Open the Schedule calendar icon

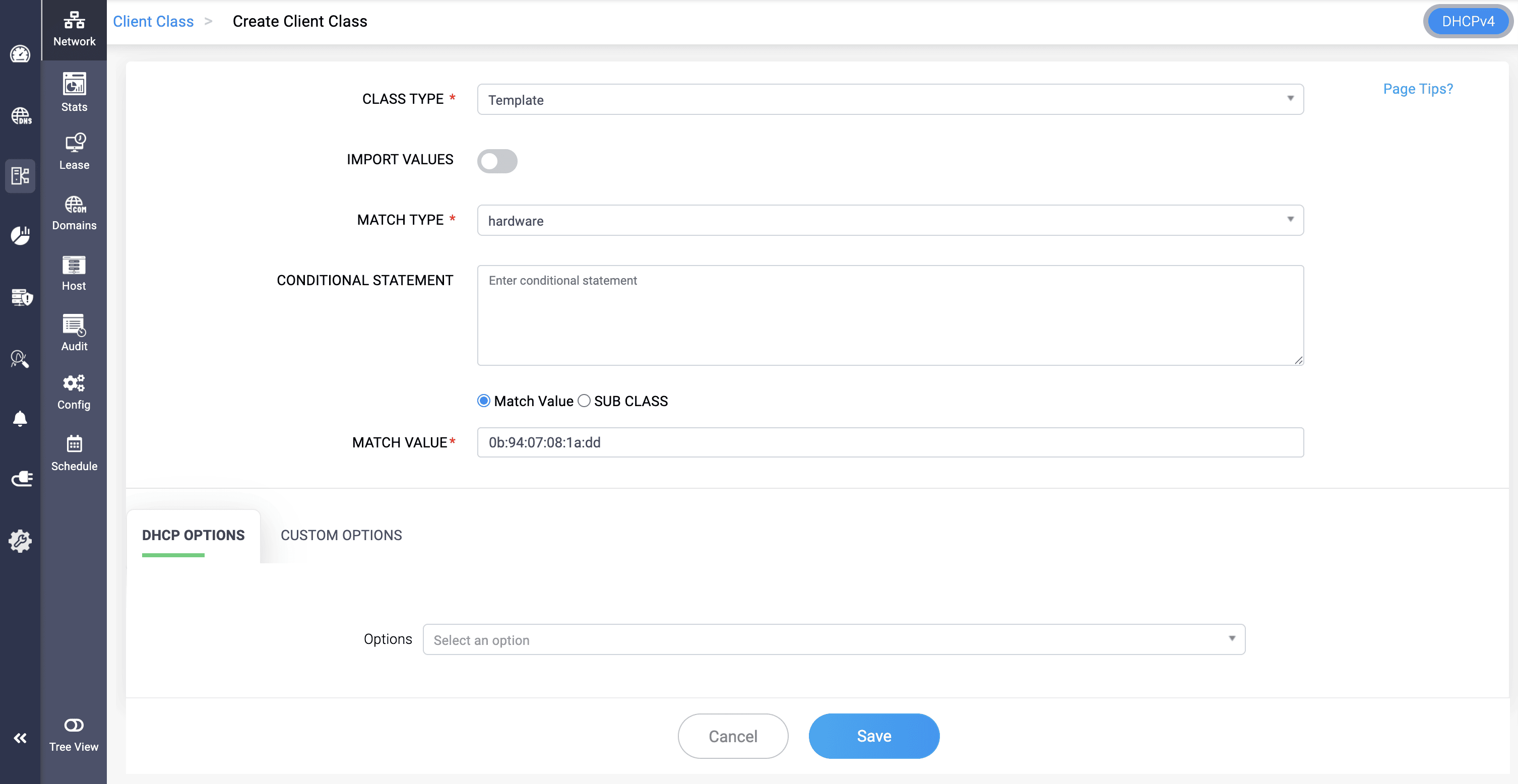(74, 452)
